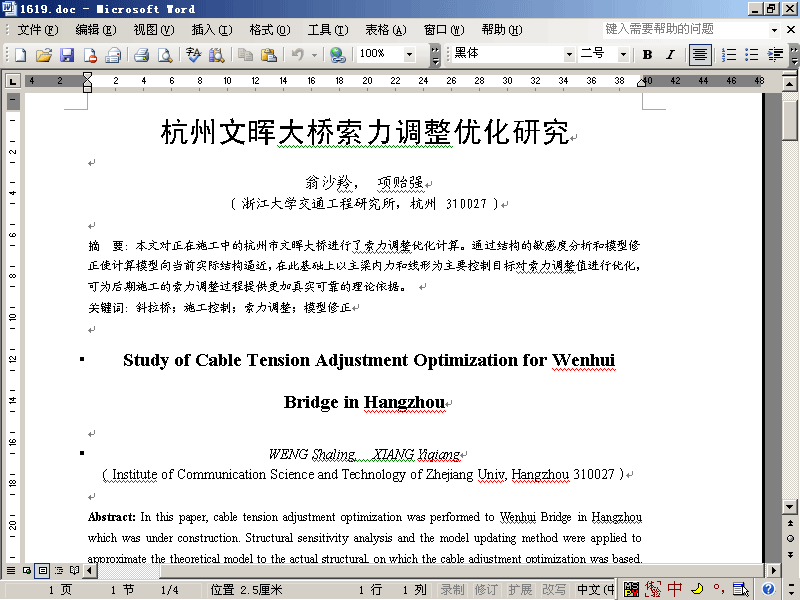Click the indent icon after bullets

(775, 54)
